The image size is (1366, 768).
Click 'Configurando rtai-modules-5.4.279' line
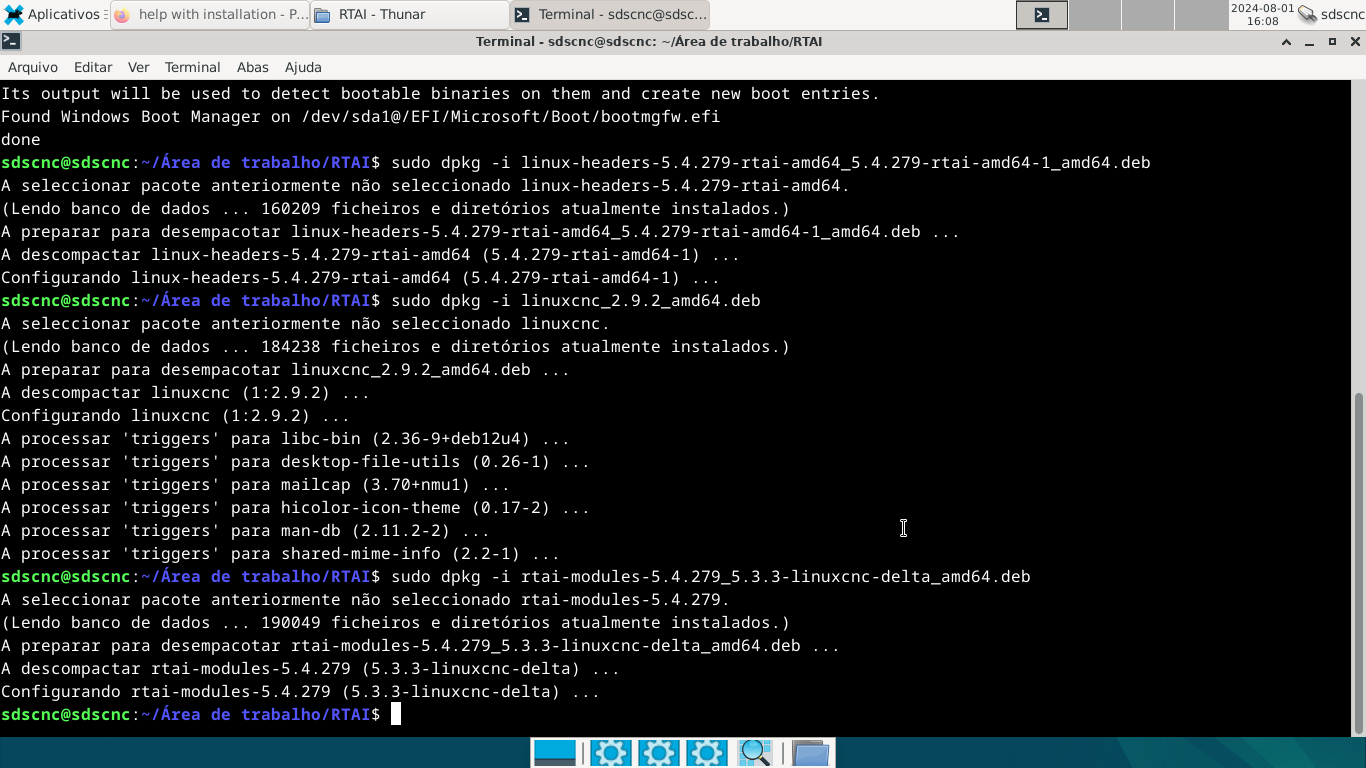301,692
